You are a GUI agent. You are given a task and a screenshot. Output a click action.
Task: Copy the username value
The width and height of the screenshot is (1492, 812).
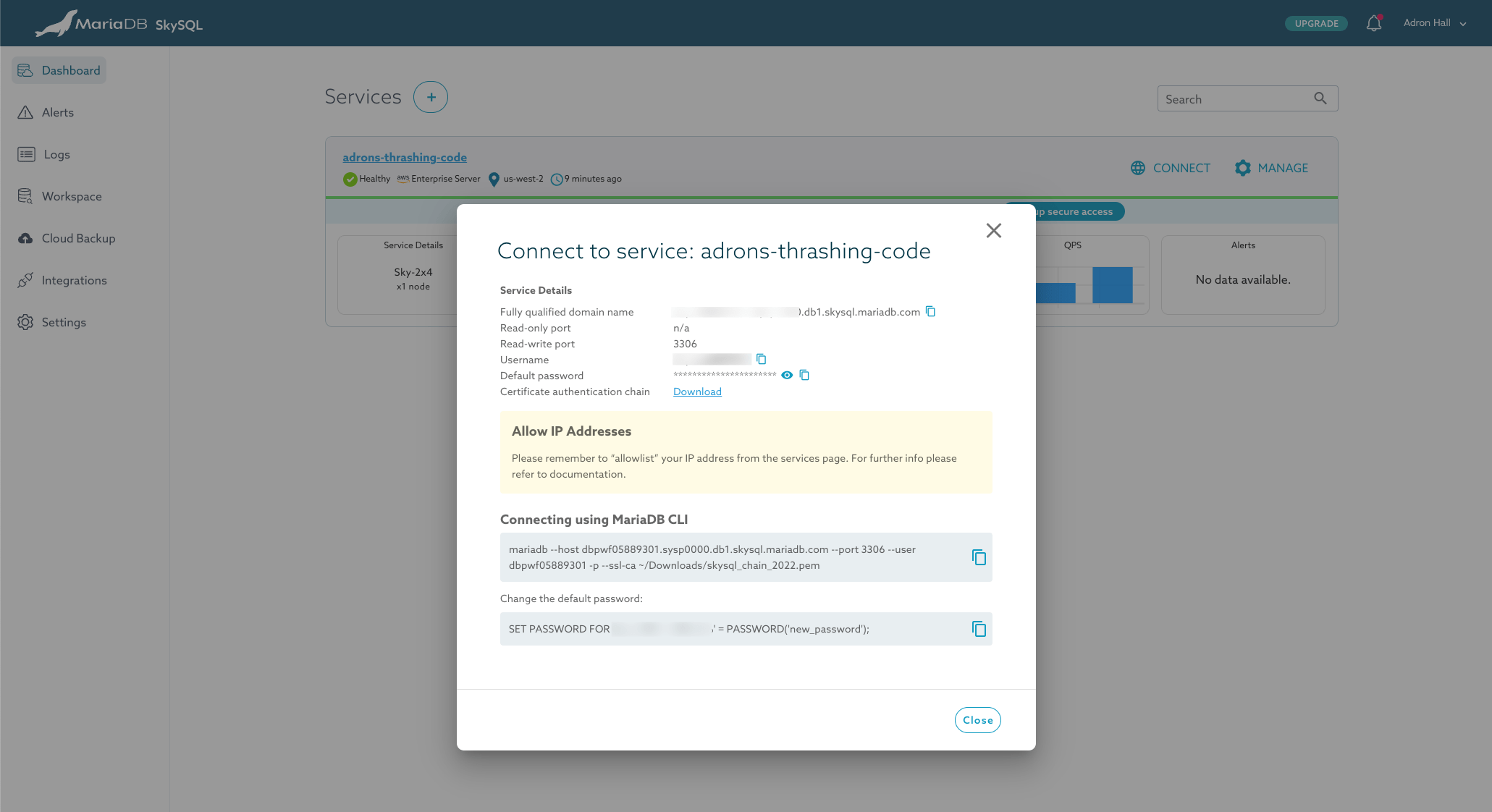pos(761,359)
